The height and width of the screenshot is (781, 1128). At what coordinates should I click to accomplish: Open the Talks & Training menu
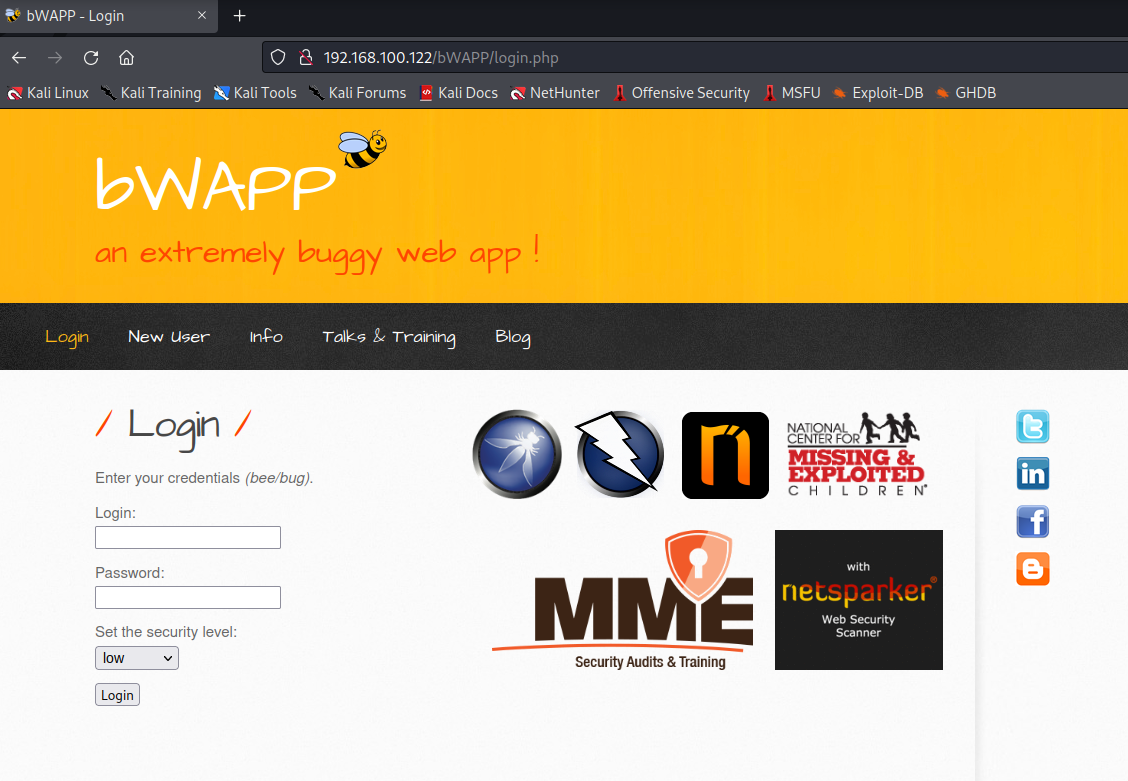click(x=388, y=337)
